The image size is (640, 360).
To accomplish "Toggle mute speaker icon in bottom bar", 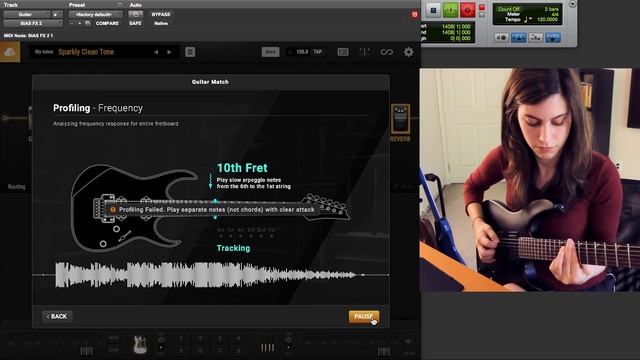I will coord(408,341).
